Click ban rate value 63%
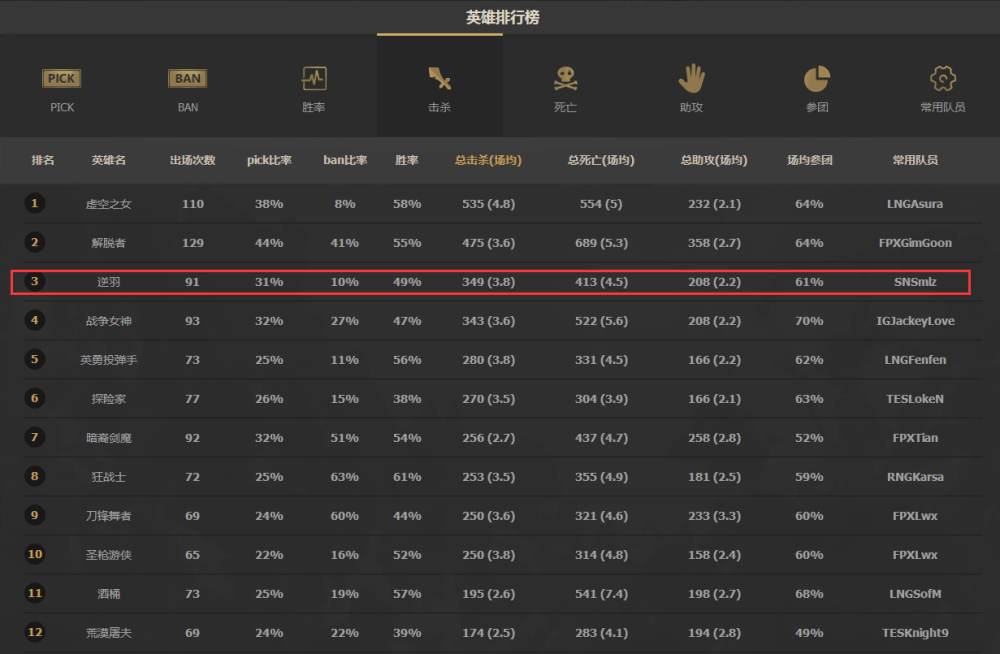The image size is (1000, 654). click(x=344, y=477)
